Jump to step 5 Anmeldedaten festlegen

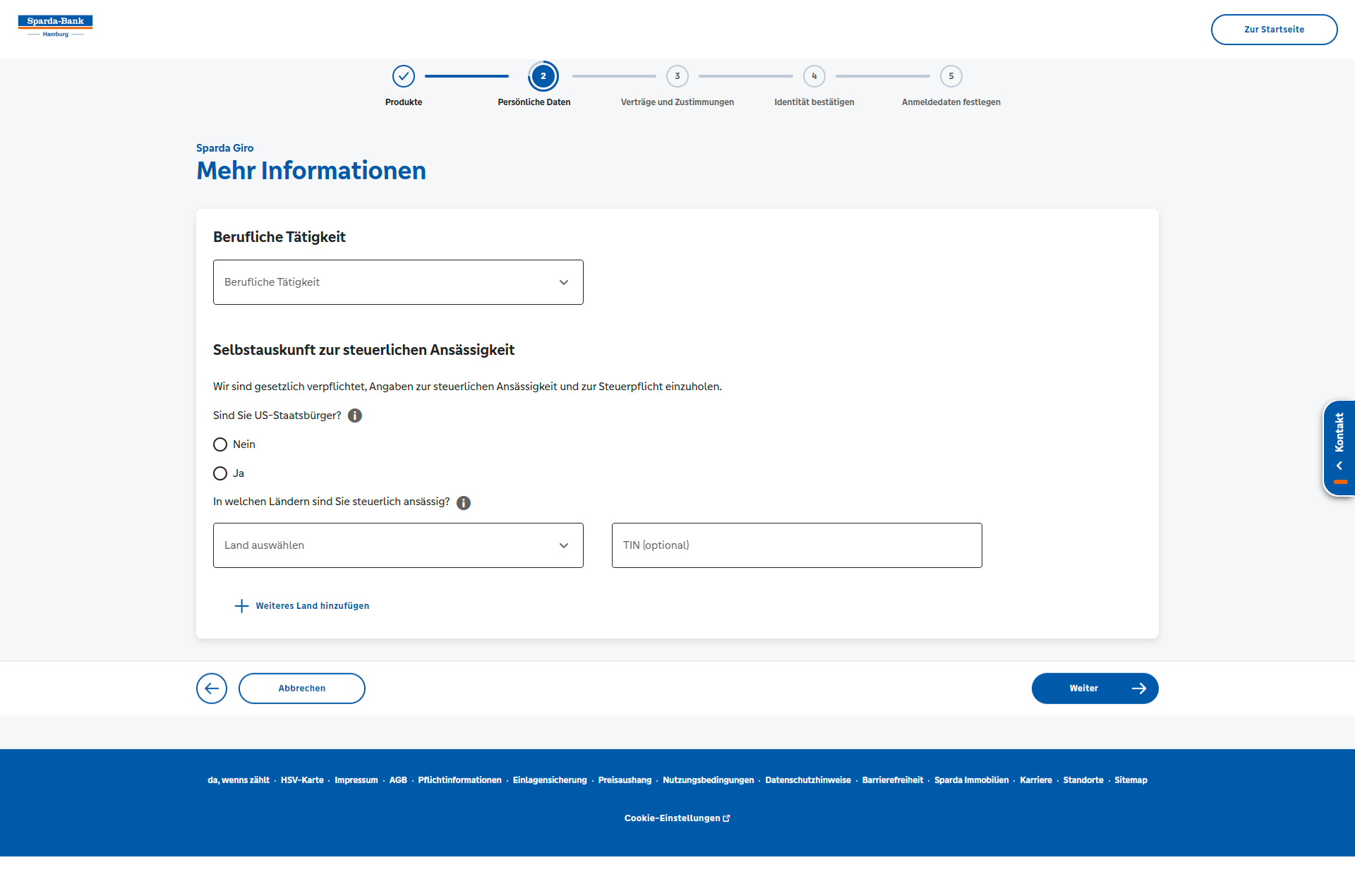[x=951, y=76]
